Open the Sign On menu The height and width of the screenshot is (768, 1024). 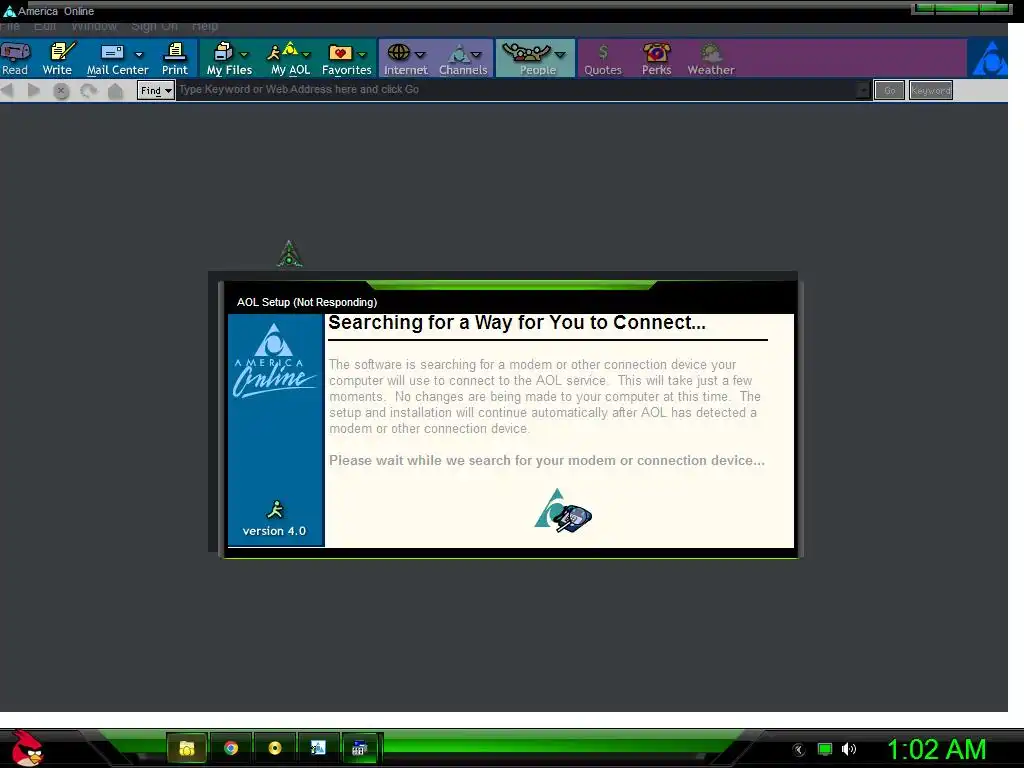[x=154, y=26]
